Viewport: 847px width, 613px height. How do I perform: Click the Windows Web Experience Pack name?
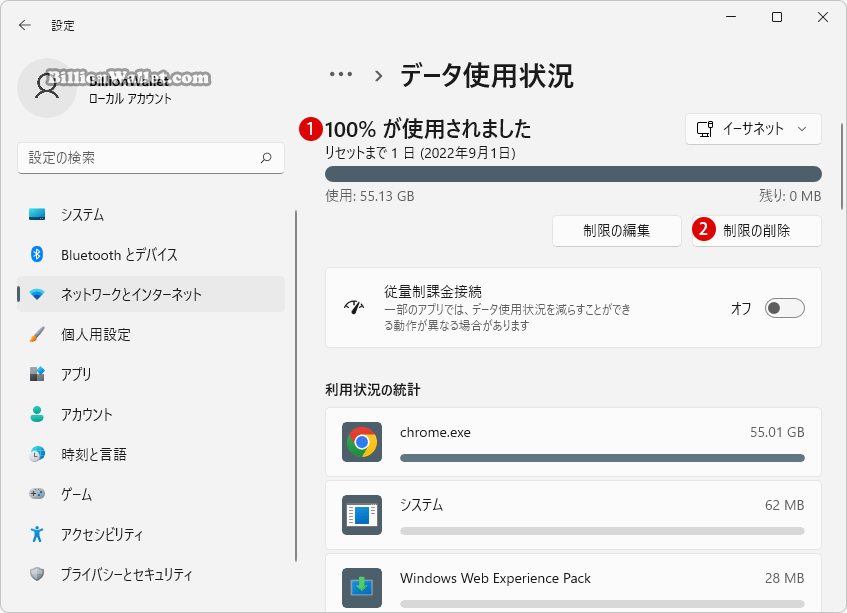pyautogui.click(x=495, y=578)
